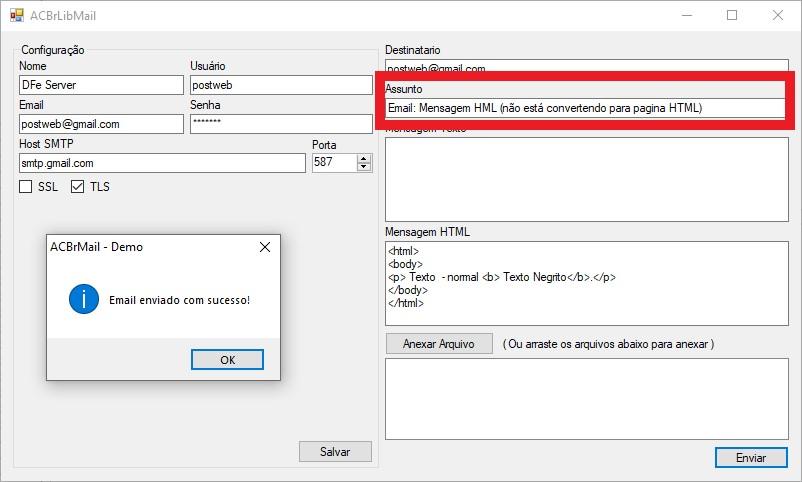Click the 'Host SMTP' label
Viewport: 802px width, 482px height.
(x=46, y=144)
